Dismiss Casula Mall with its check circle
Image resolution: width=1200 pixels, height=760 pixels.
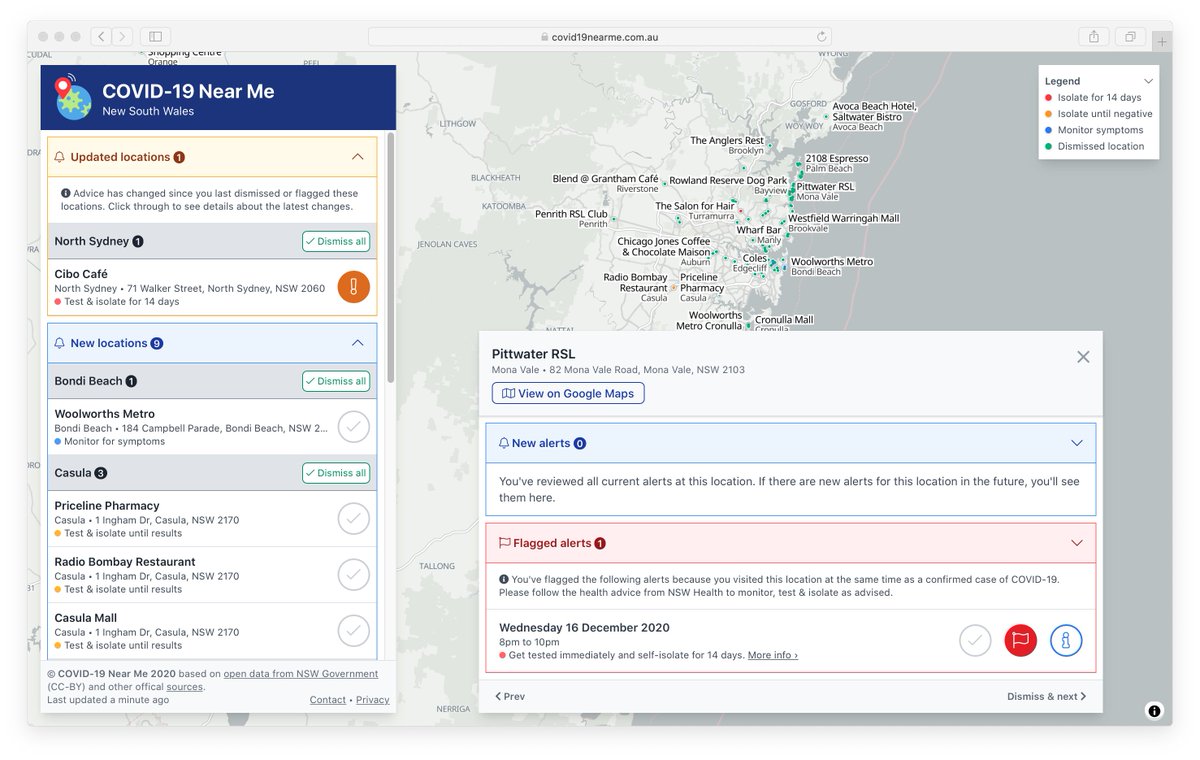[354, 631]
